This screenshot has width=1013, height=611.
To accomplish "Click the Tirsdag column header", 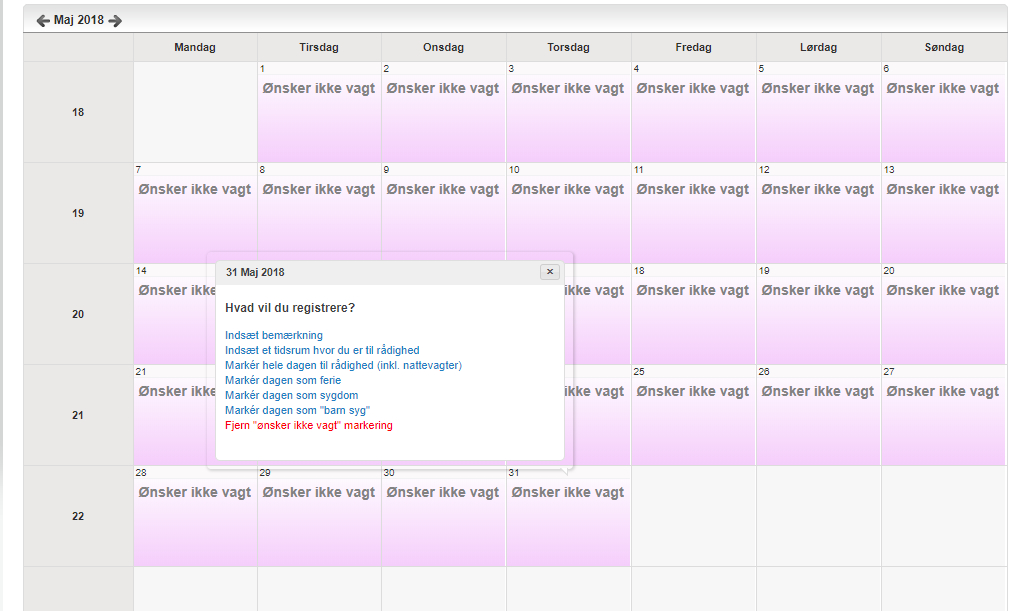I will click(319, 47).
